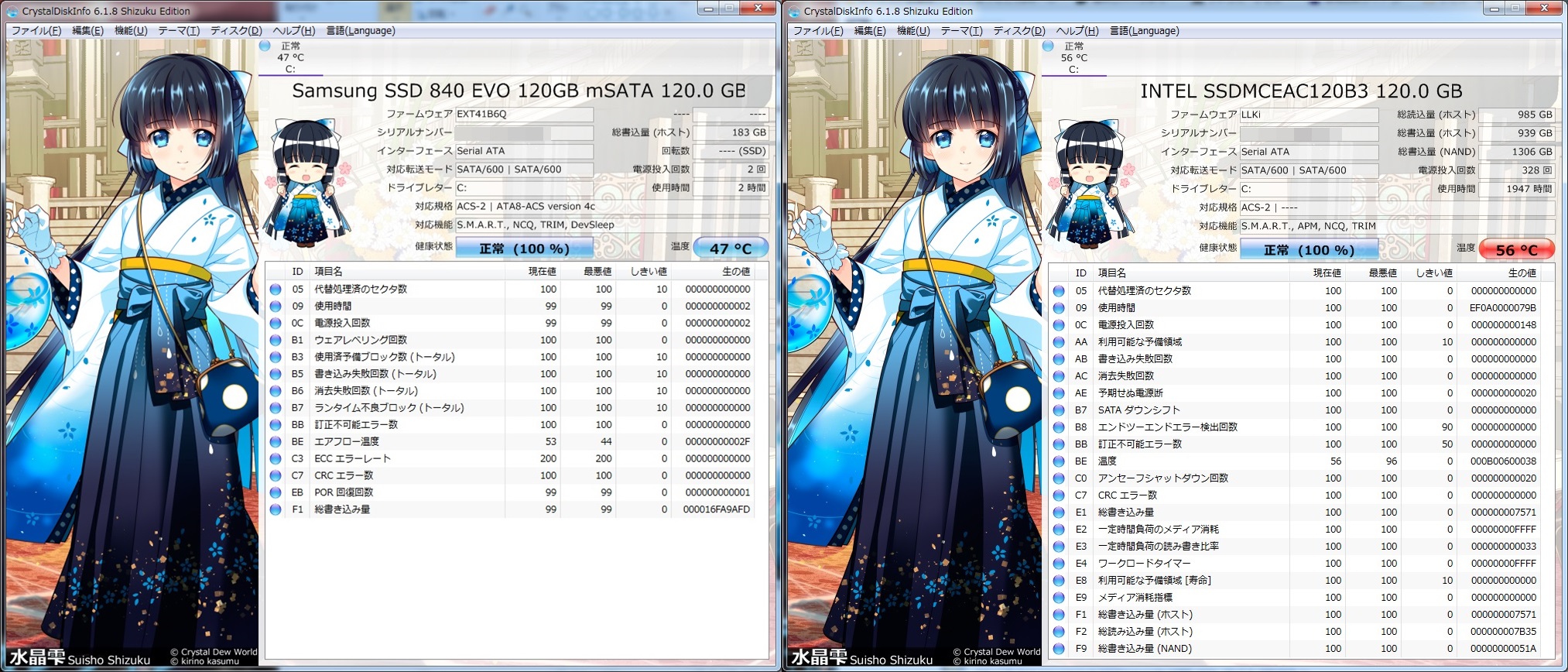
Task: Click the red 56 °C temperature button
Action: [1516, 250]
